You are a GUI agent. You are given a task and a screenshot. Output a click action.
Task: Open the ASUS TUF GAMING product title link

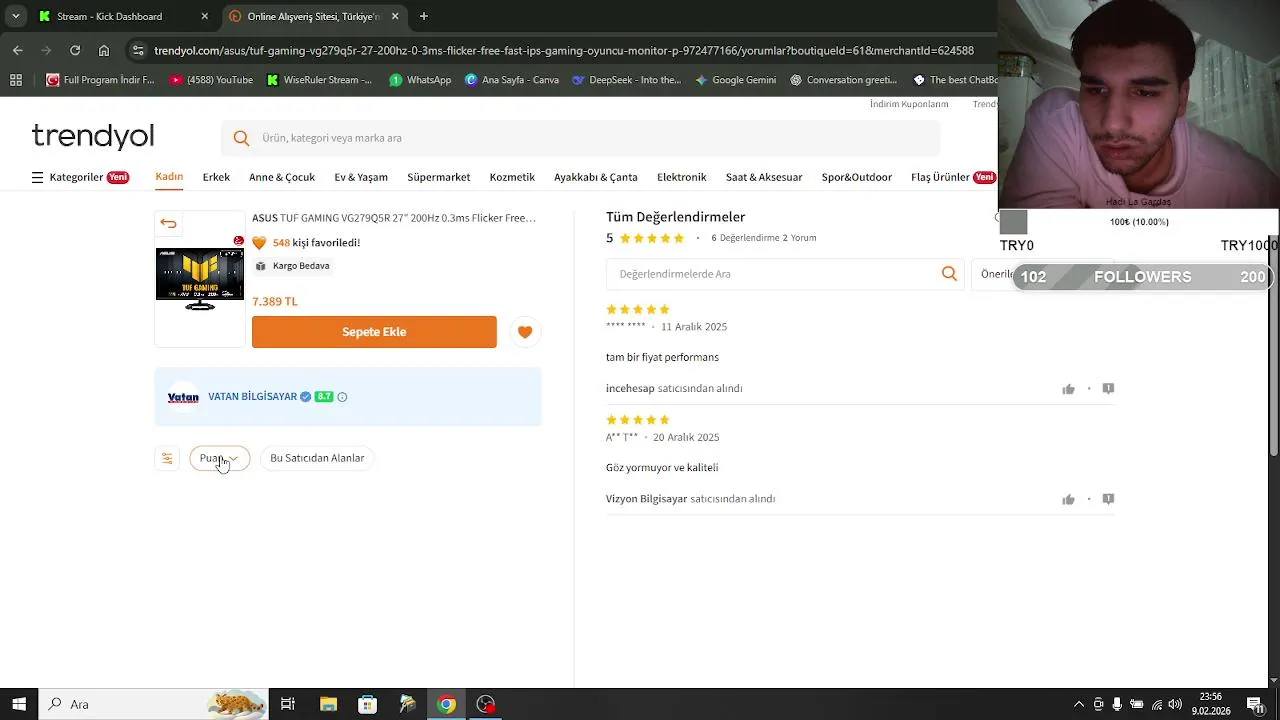tap(394, 218)
